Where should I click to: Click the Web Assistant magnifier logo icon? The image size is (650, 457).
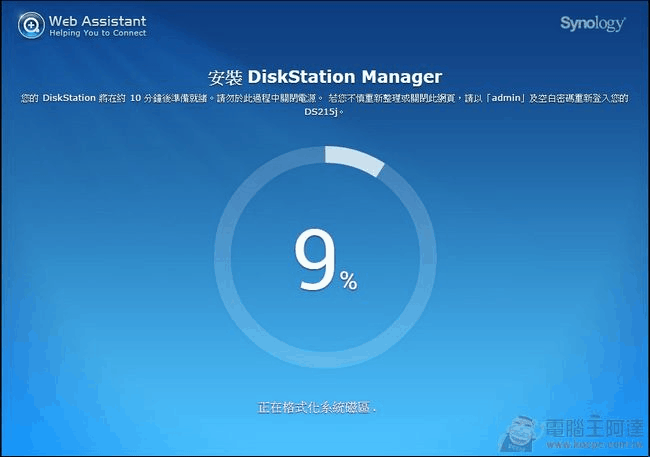[31, 25]
